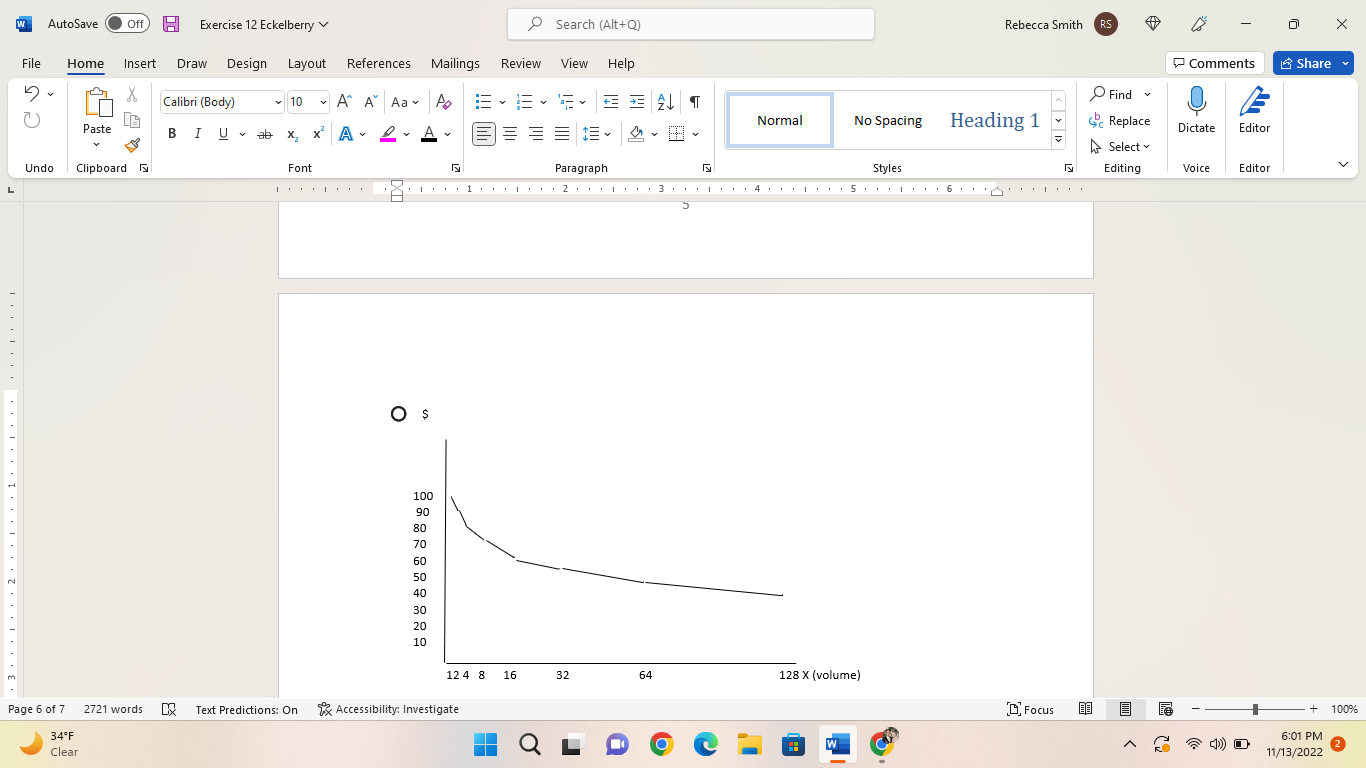The width and height of the screenshot is (1366, 768).
Task: Click the Focus mode button
Action: click(x=1030, y=709)
